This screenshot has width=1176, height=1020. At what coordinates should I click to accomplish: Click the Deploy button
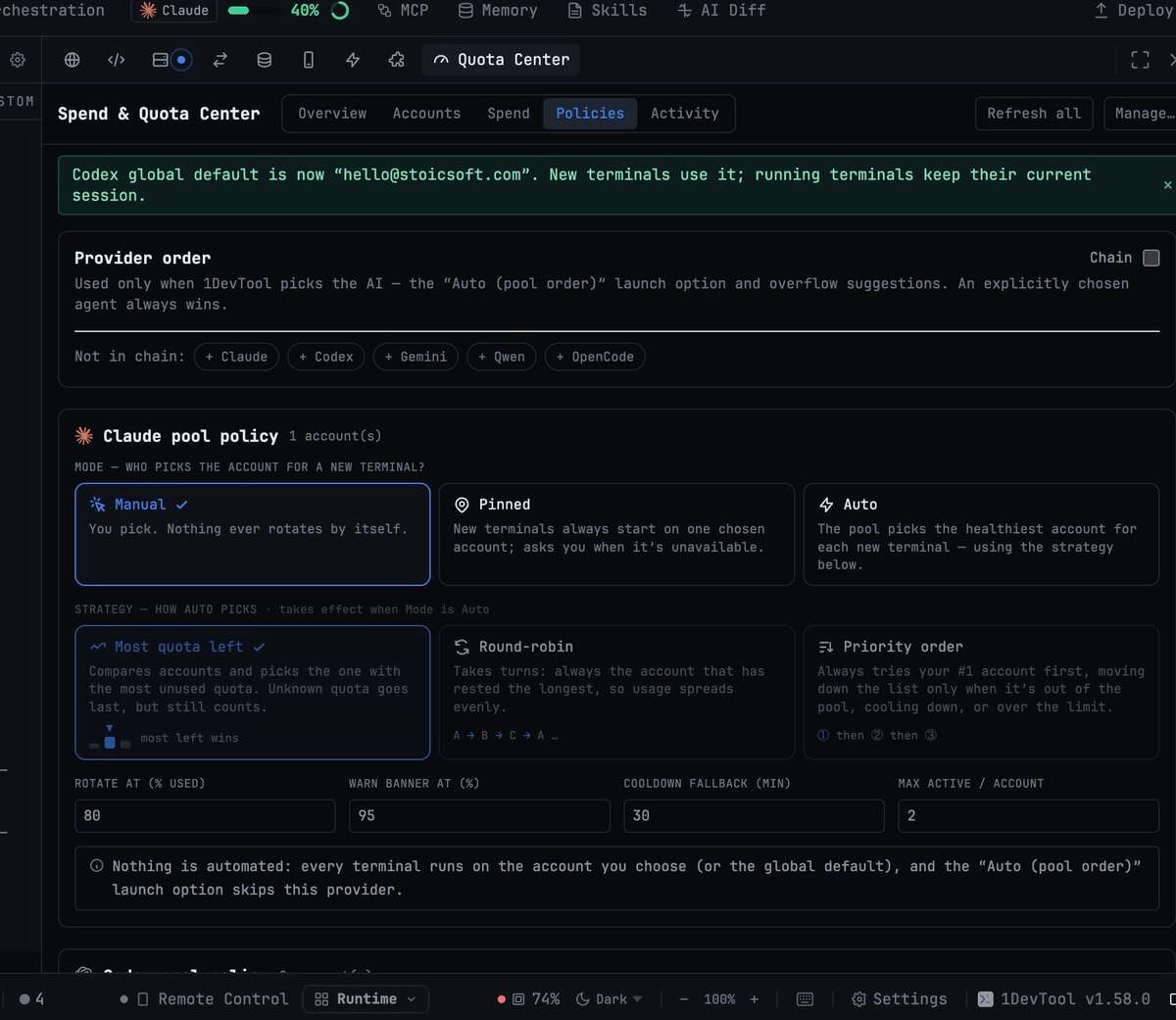1134,11
